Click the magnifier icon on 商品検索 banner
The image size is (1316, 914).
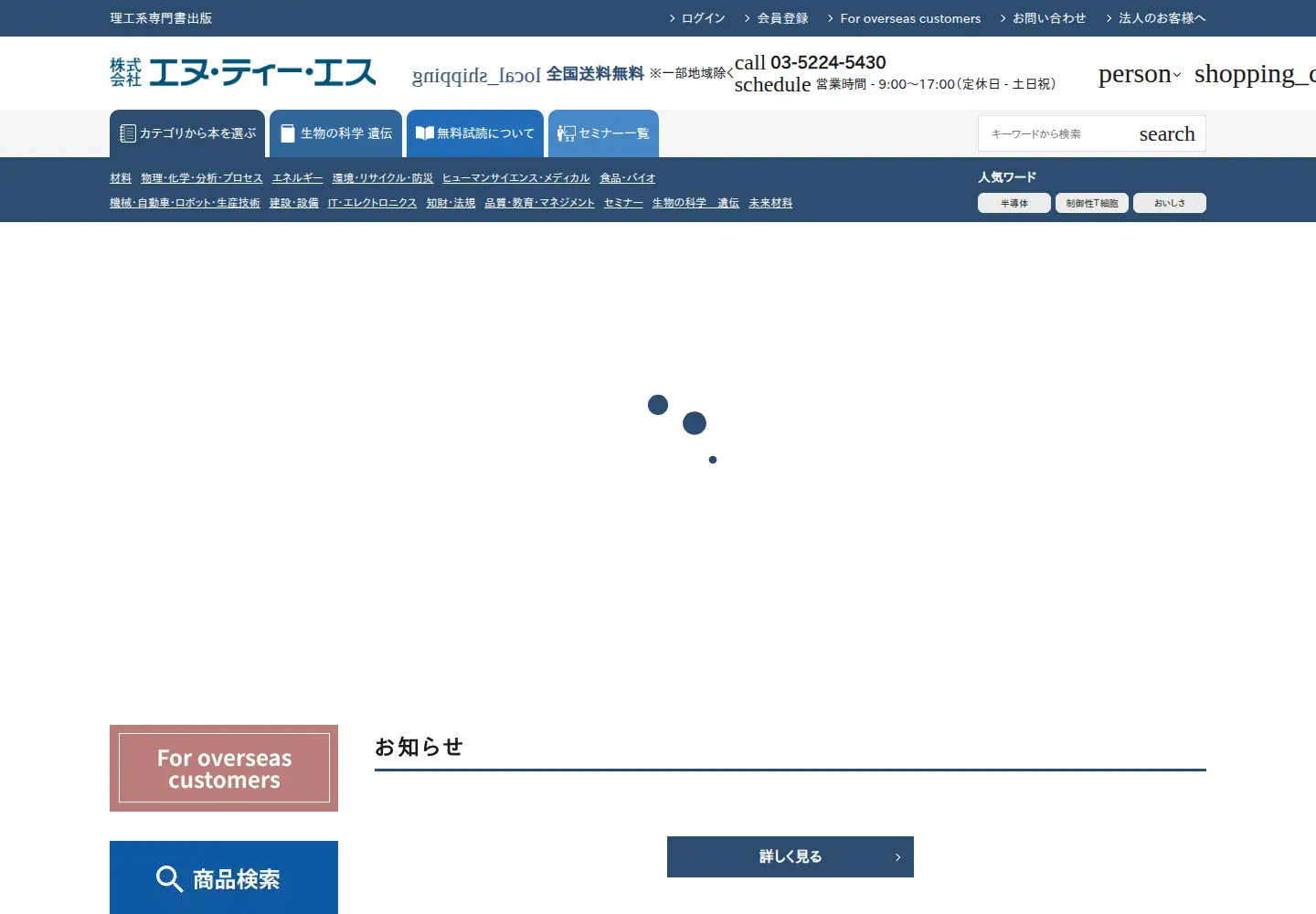click(x=169, y=878)
